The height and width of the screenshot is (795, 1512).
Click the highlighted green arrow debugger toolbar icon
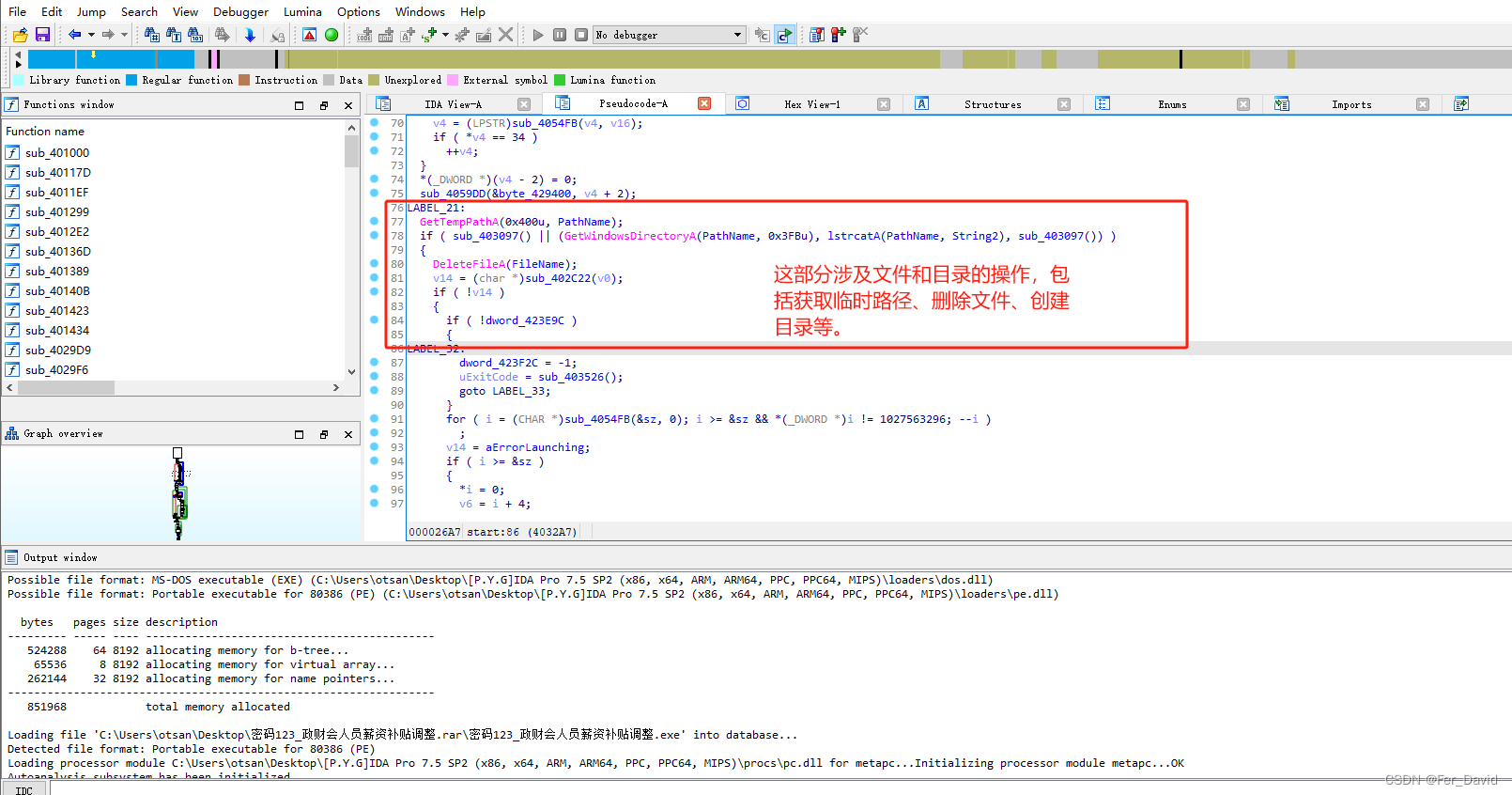tap(784, 35)
